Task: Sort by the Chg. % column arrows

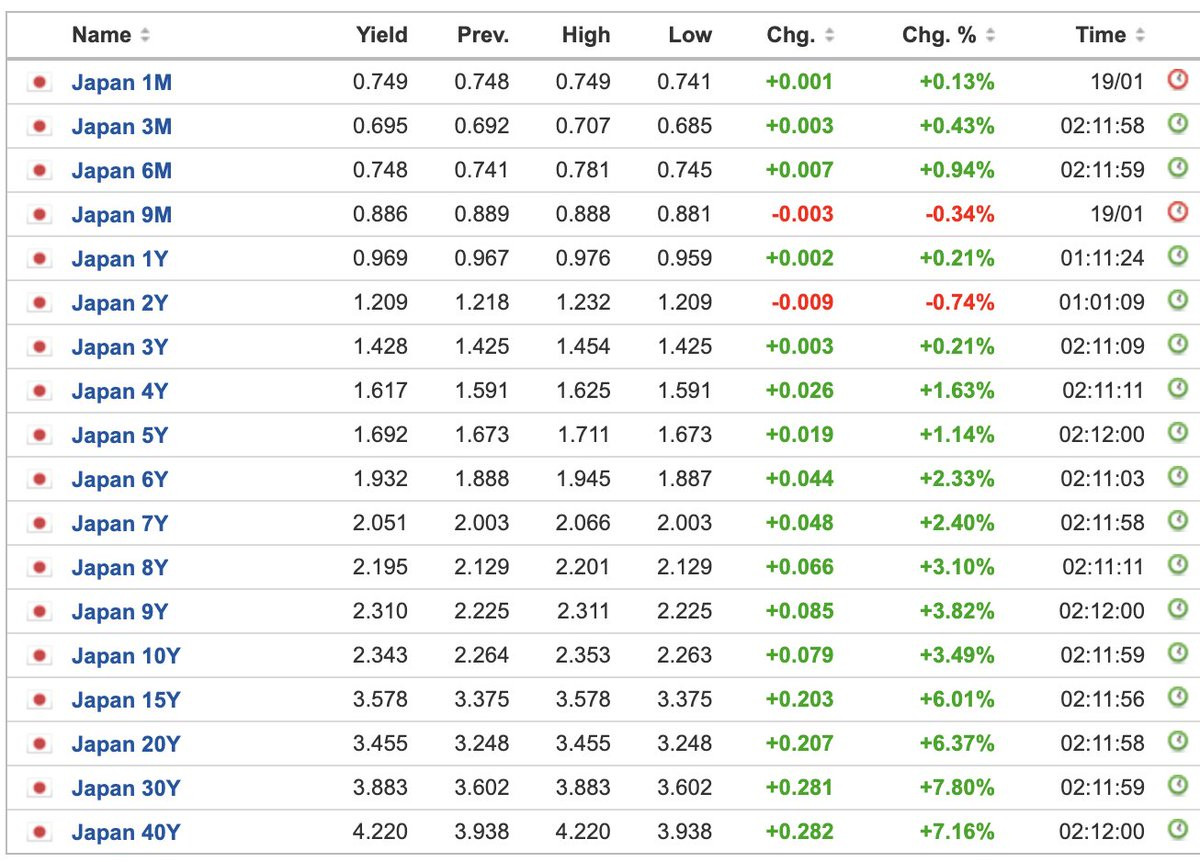Action: pyautogui.click(x=990, y=35)
